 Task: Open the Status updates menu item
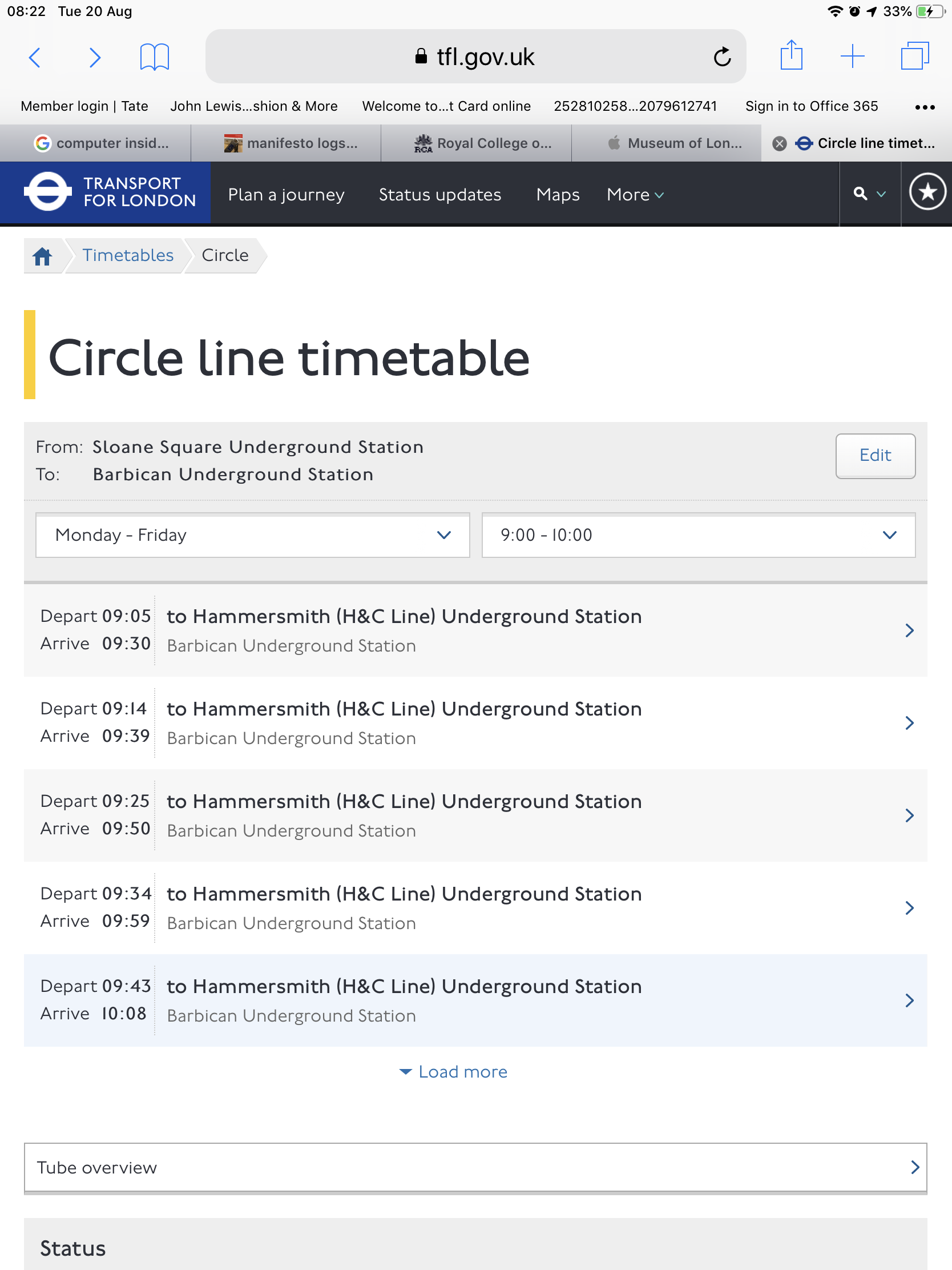coord(439,195)
